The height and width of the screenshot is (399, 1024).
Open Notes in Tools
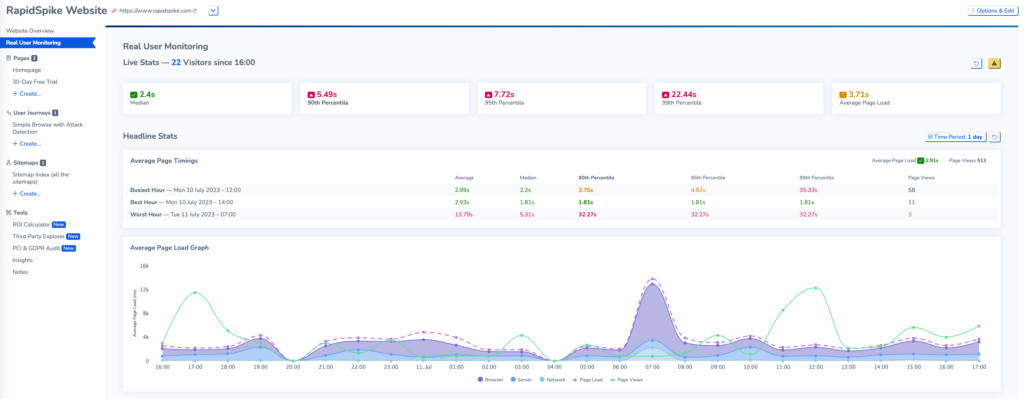(x=20, y=272)
